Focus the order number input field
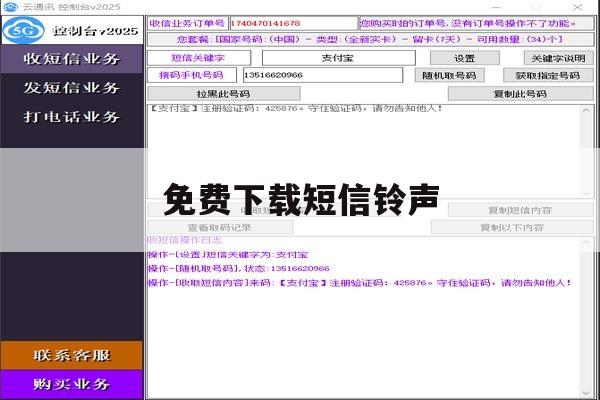The image size is (600, 400). pyautogui.click(x=293, y=23)
